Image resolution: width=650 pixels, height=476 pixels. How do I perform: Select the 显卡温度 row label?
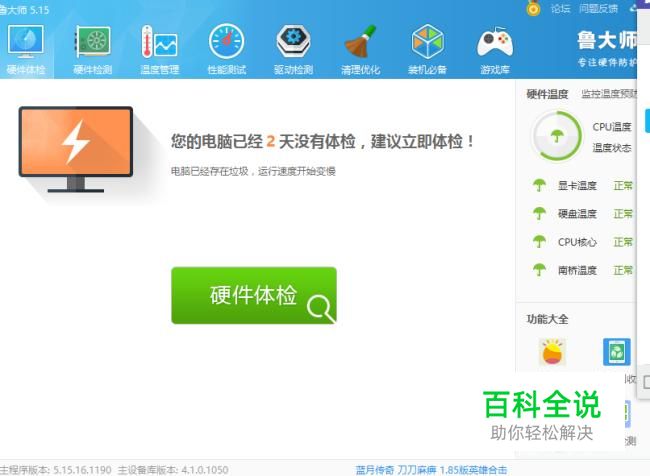tap(577, 186)
